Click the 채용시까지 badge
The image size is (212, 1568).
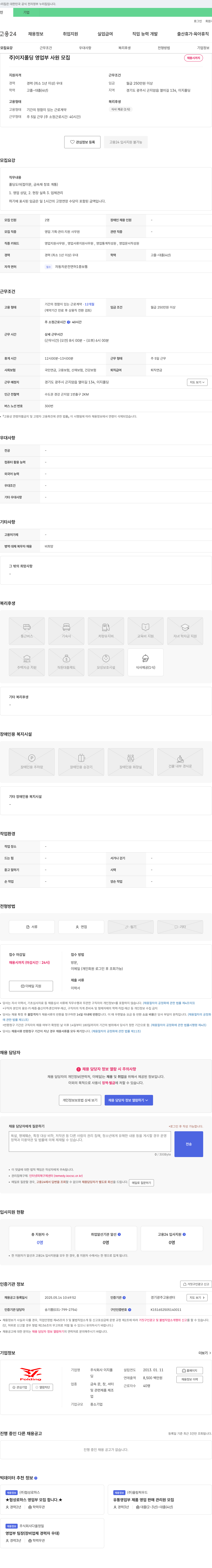tap(194, 58)
